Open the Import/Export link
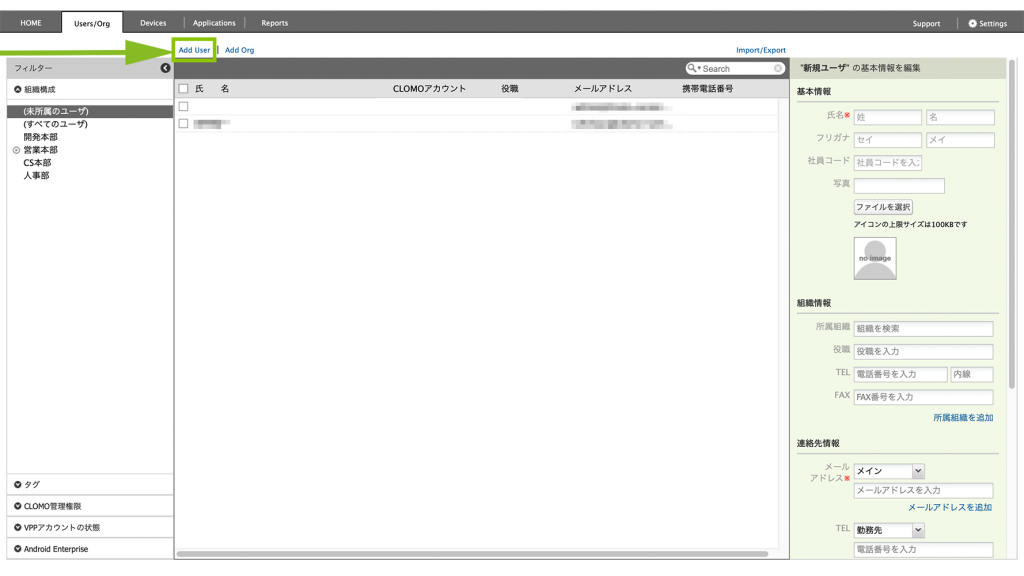Viewport: 1024px width, 576px height. click(761, 50)
